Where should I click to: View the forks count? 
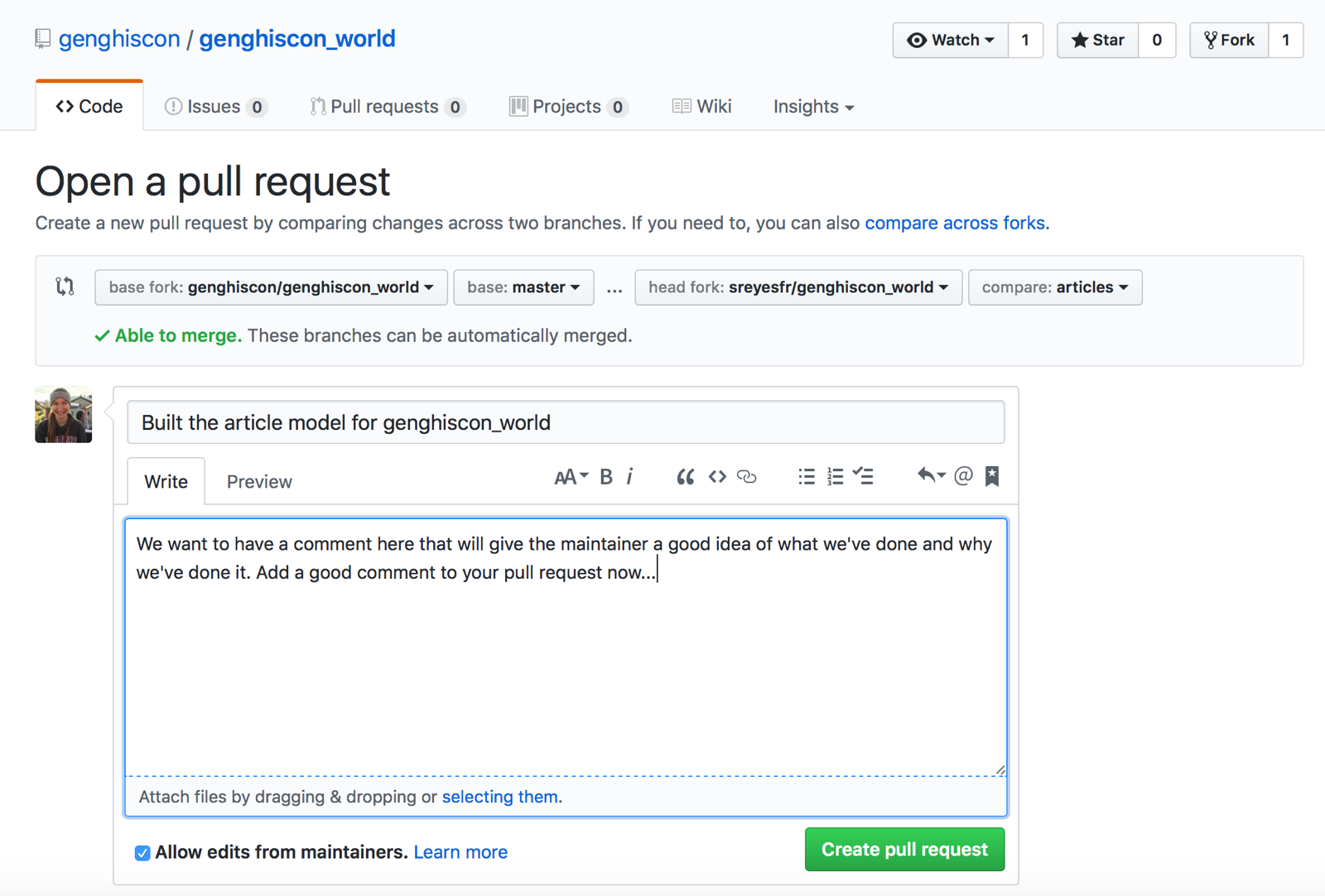tap(1286, 40)
